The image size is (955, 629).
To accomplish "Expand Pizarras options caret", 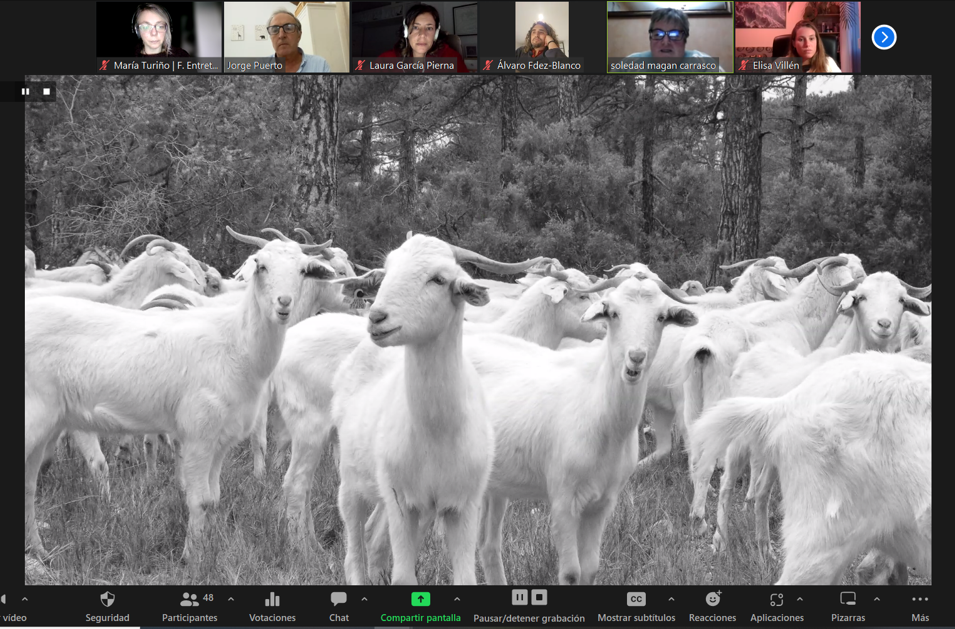I will click(x=876, y=600).
